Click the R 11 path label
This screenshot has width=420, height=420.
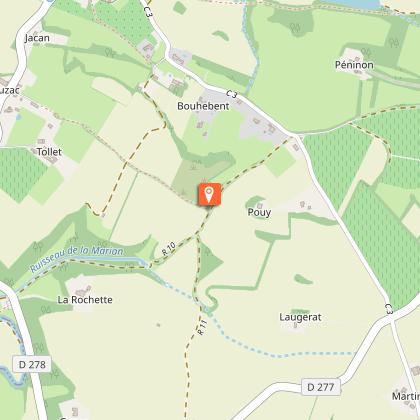pos(202,328)
